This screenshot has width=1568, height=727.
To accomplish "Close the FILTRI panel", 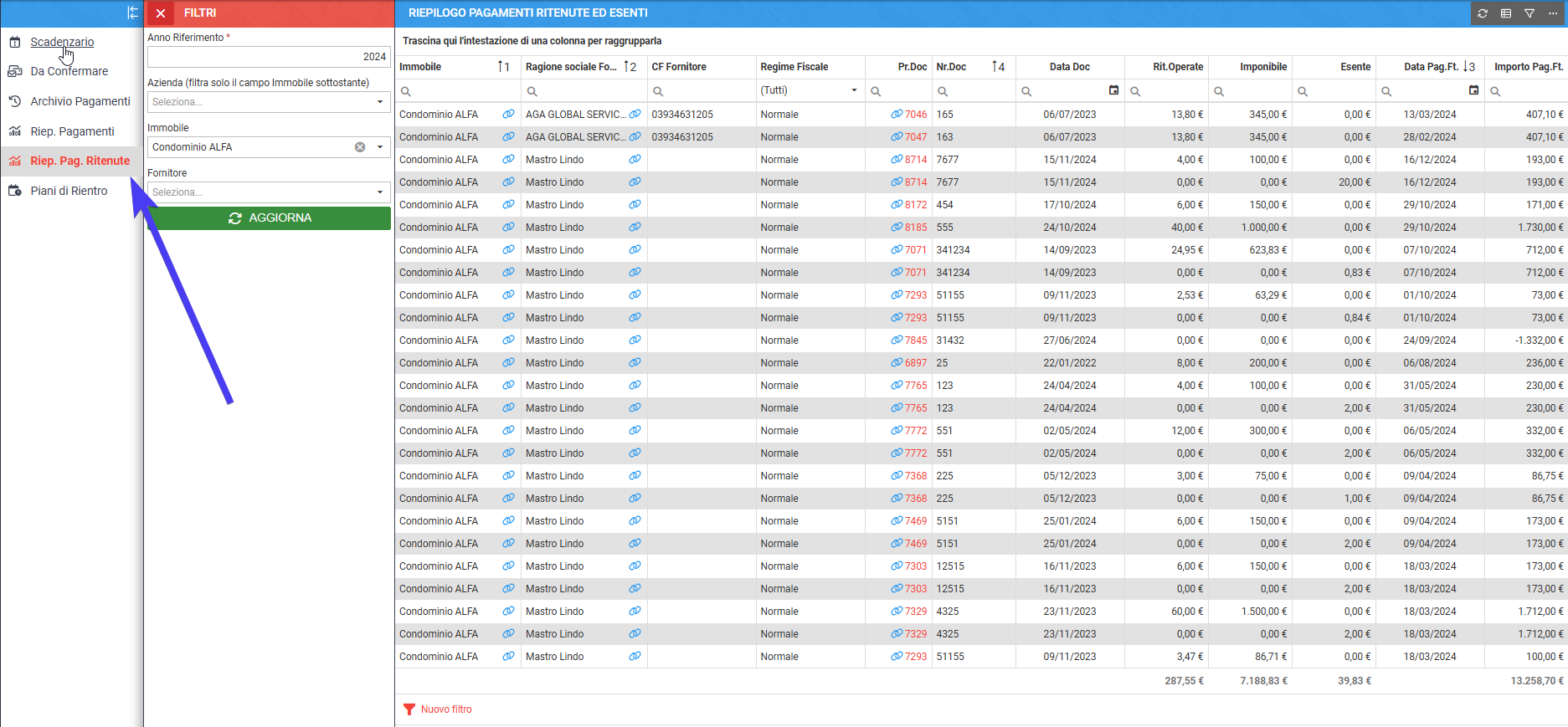I will (x=161, y=13).
